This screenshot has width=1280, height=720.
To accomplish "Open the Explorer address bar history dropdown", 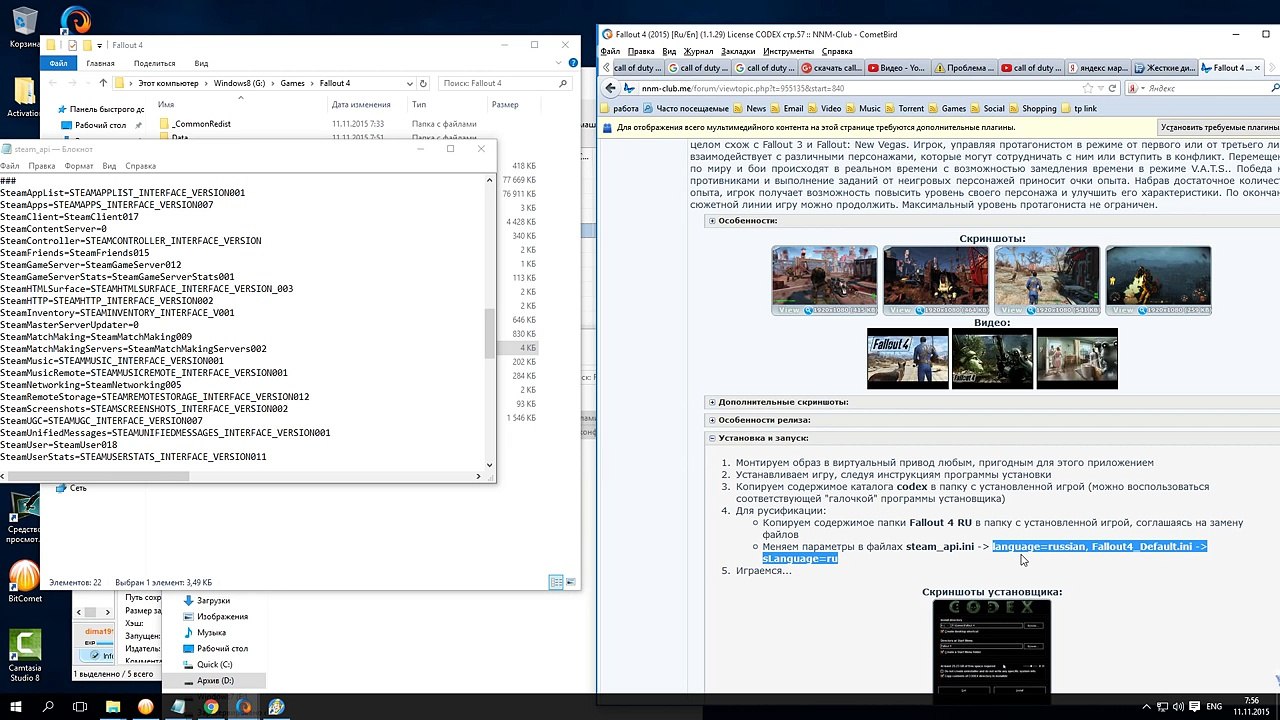I will [x=410, y=83].
